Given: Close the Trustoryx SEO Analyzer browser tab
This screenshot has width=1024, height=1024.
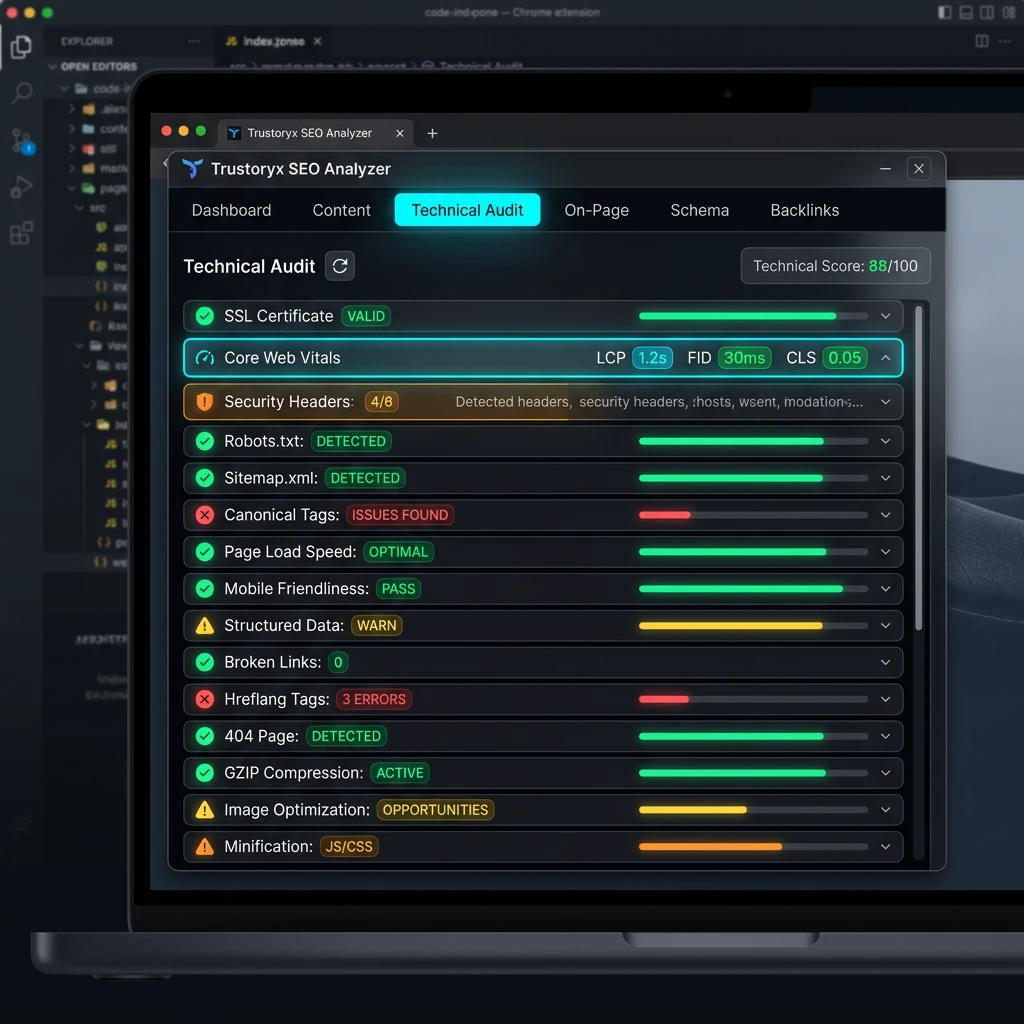Looking at the screenshot, I should [400, 133].
